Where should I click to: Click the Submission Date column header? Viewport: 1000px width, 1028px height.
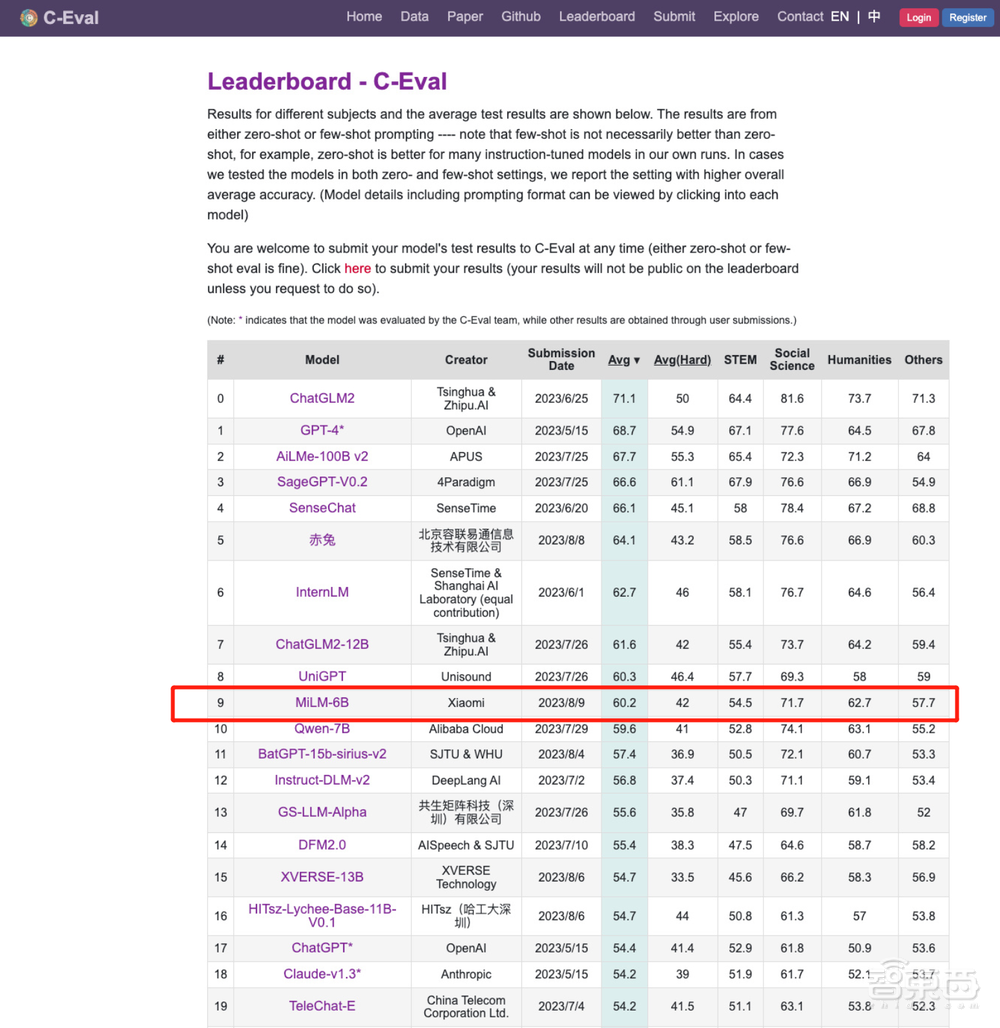561,360
